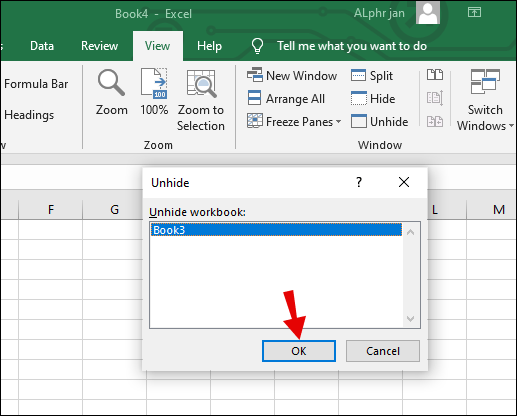Toggle the Headings option
The width and height of the screenshot is (517, 416).
coord(29,115)
